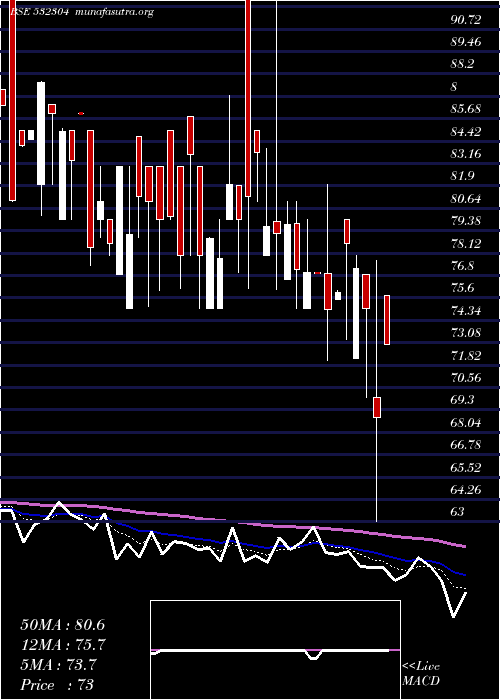The height and width of the screenshot is (700, 500).
Task: Select the 76.8 price axis label
Action: (x=462, y=266)
